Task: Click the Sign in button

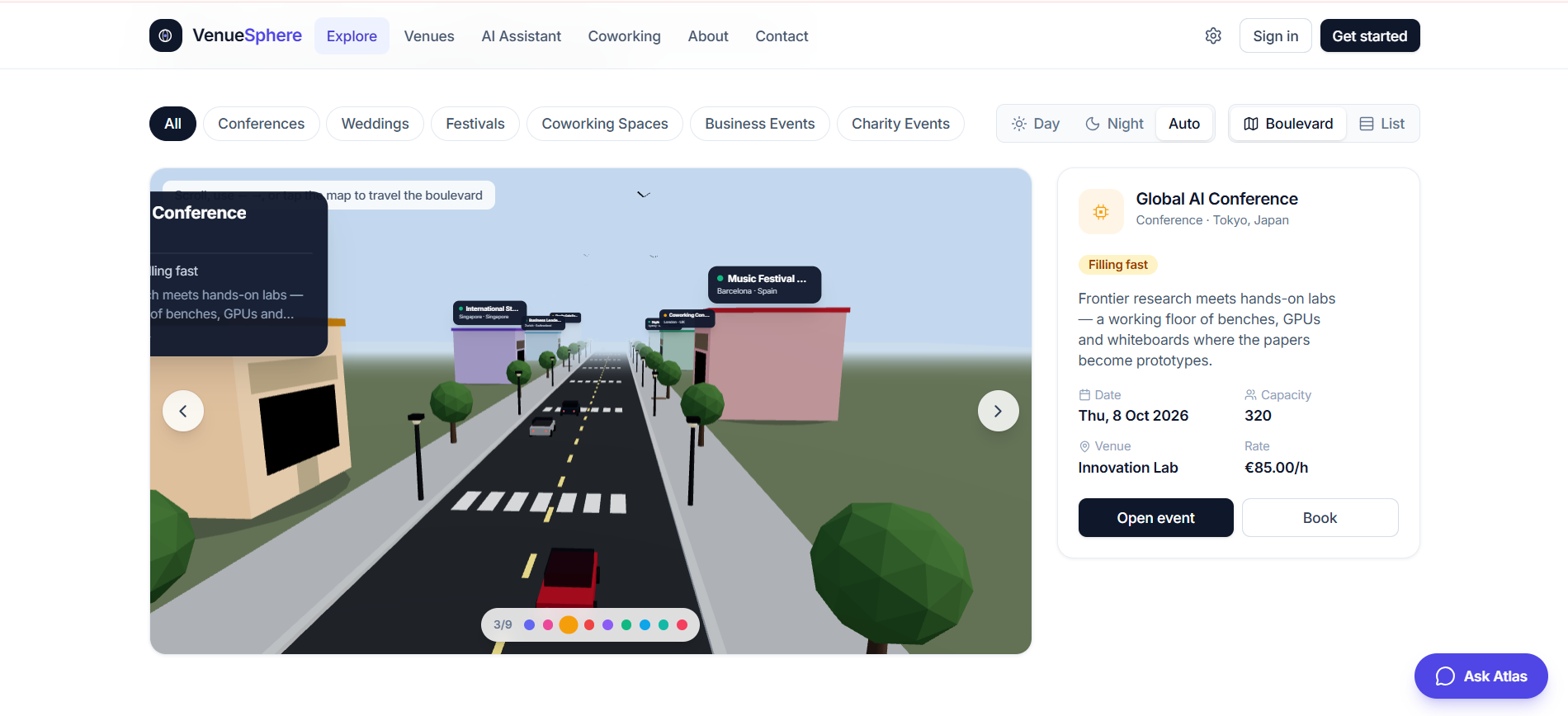Action: [1276, 35]
